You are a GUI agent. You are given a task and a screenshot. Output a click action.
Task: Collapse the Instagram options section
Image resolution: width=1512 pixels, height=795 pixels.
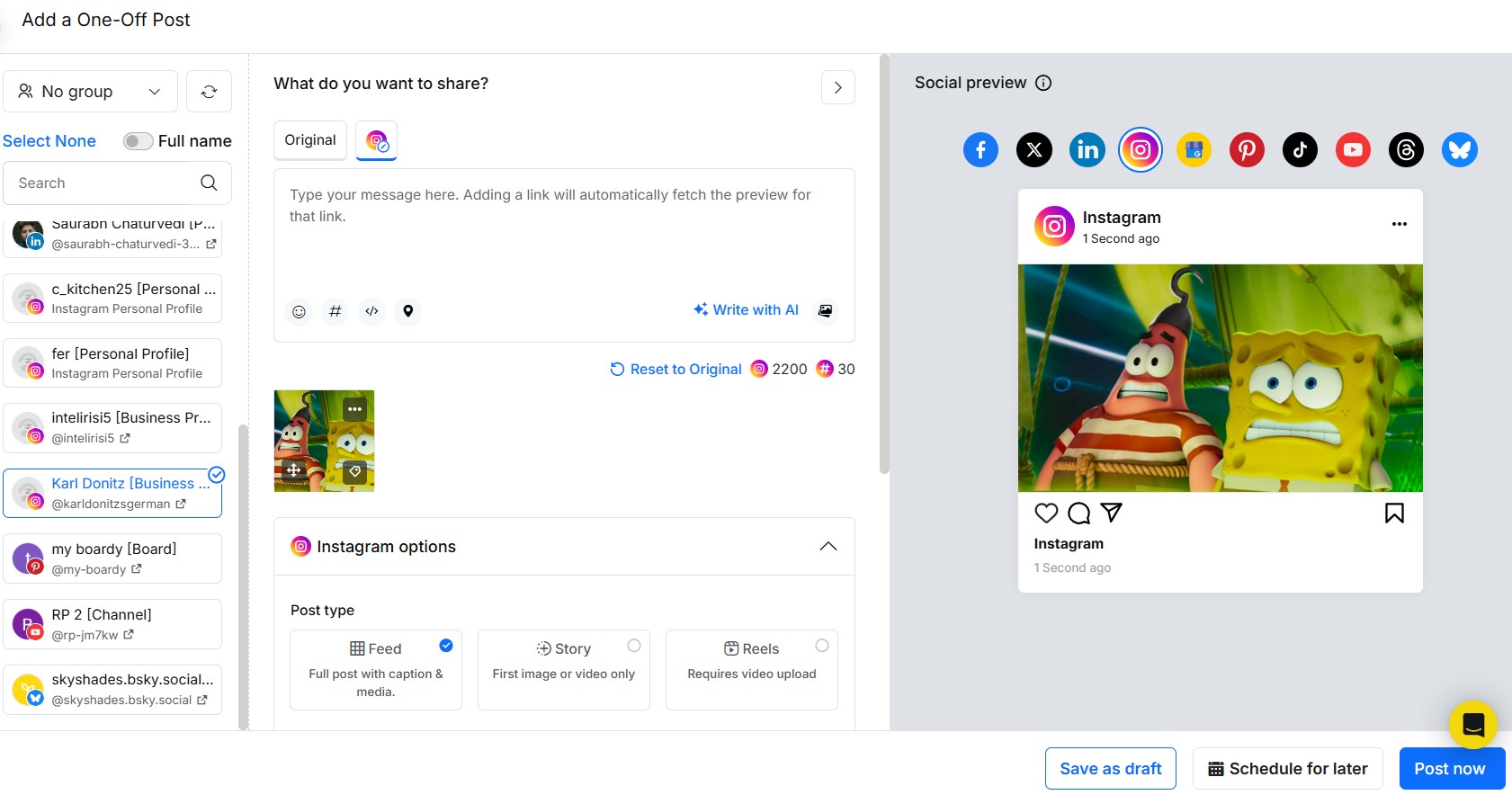(x=828, y=547)
